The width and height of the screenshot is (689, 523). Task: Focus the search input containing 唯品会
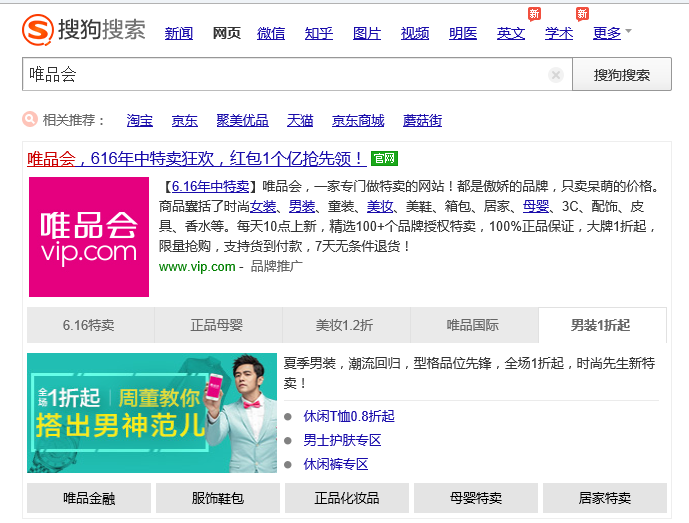click(x=280, y=75)
